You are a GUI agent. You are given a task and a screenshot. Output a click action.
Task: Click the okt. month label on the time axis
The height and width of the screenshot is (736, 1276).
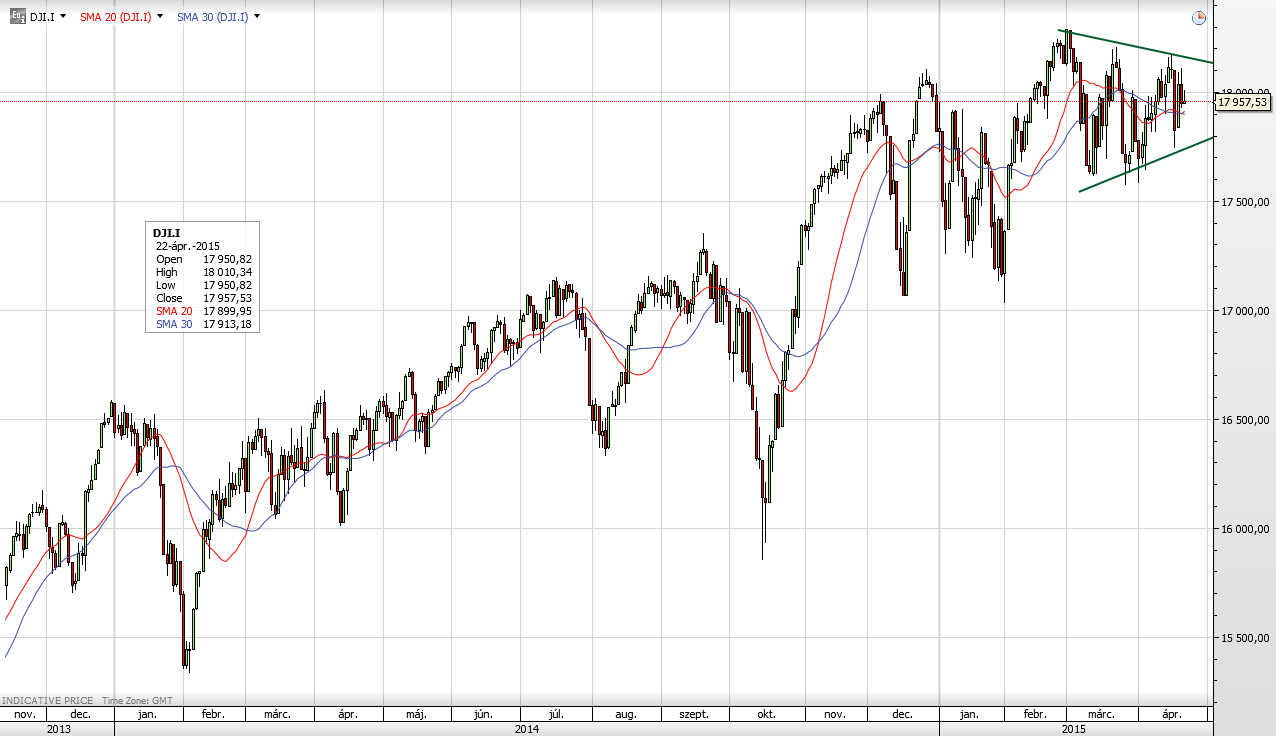coord(767,715)
